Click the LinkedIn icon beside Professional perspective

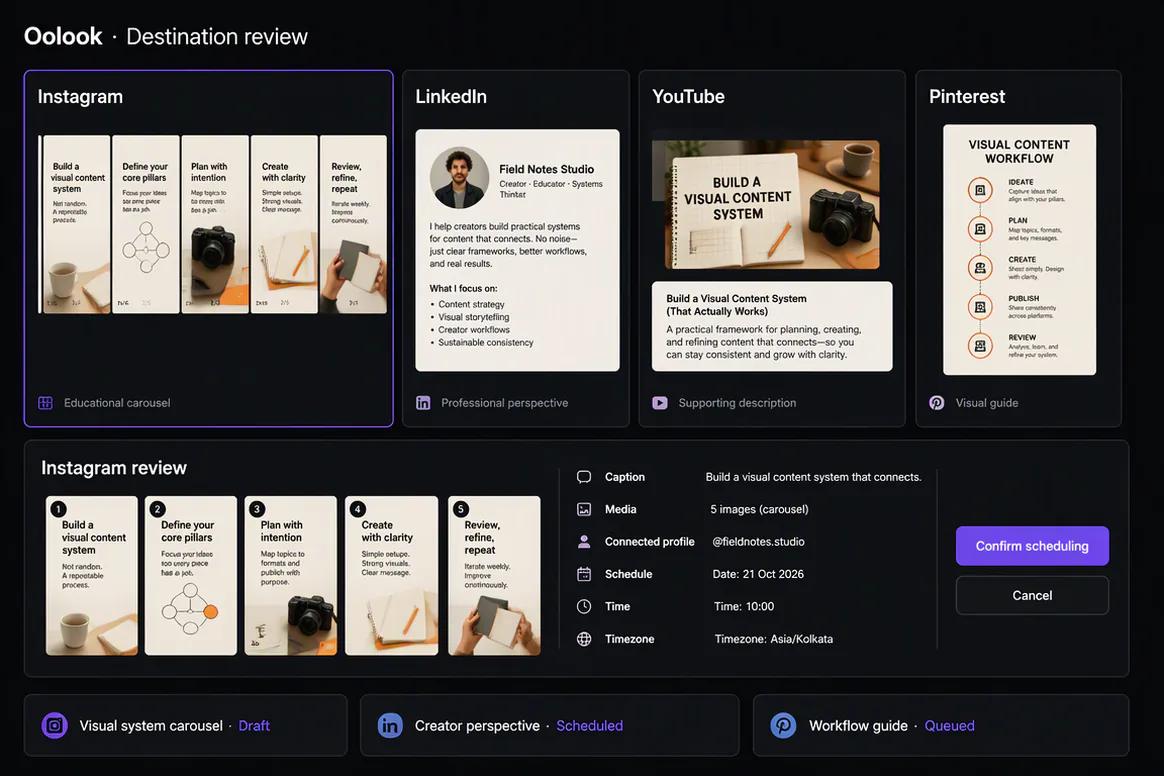(423, 402)
